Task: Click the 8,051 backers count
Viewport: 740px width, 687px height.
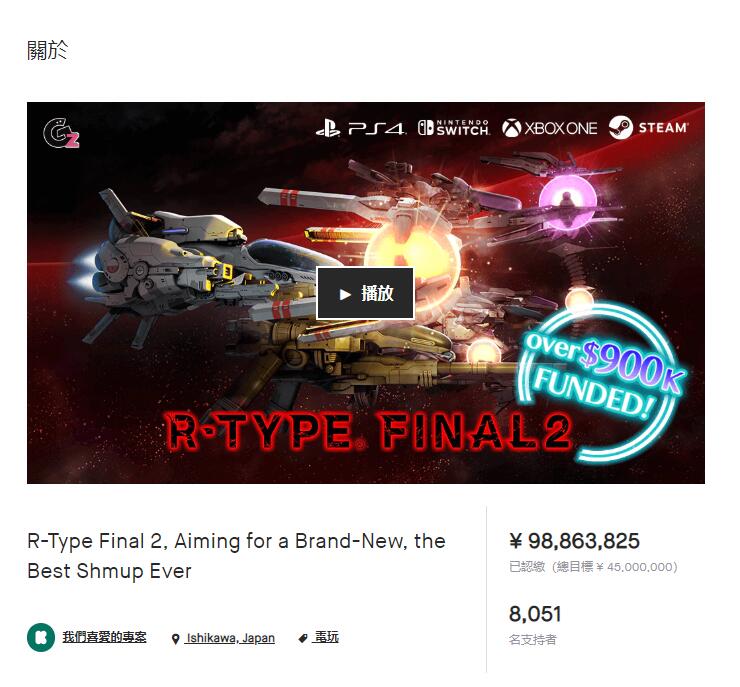Action: 535,614
